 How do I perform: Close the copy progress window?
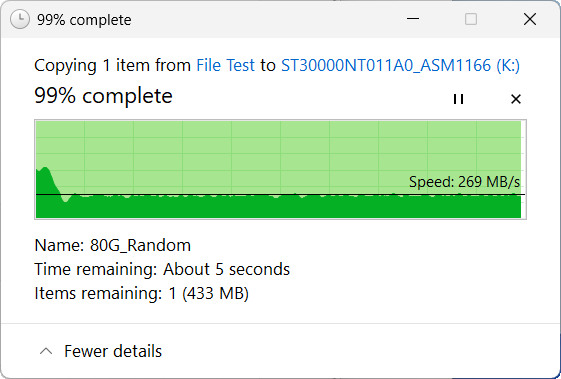(530, 19)
